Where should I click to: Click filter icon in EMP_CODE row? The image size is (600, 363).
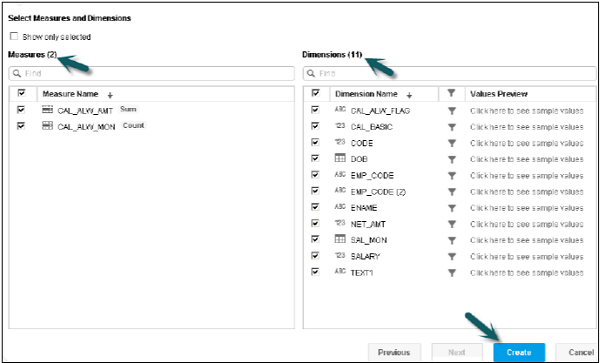[452, 176]
